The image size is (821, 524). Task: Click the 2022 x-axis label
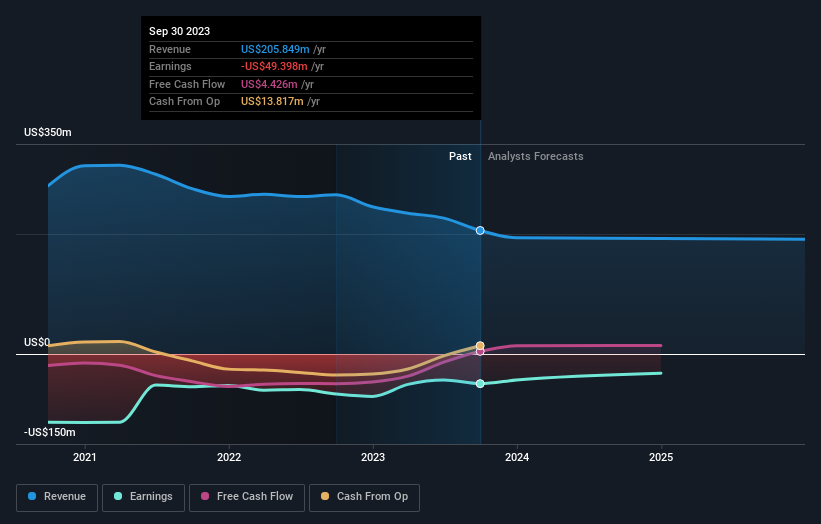229,458
